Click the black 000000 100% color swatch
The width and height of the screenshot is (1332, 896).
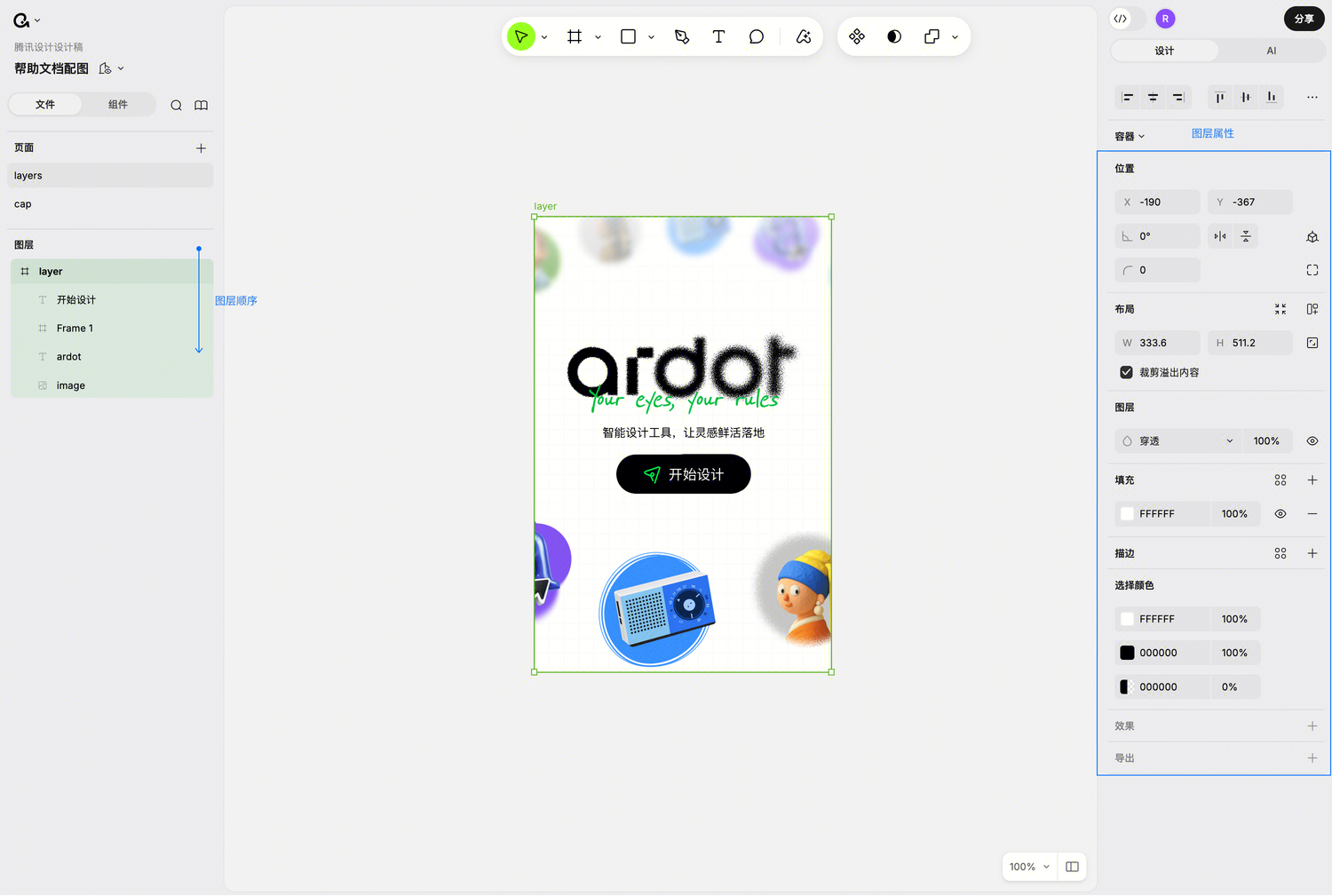1127,653
